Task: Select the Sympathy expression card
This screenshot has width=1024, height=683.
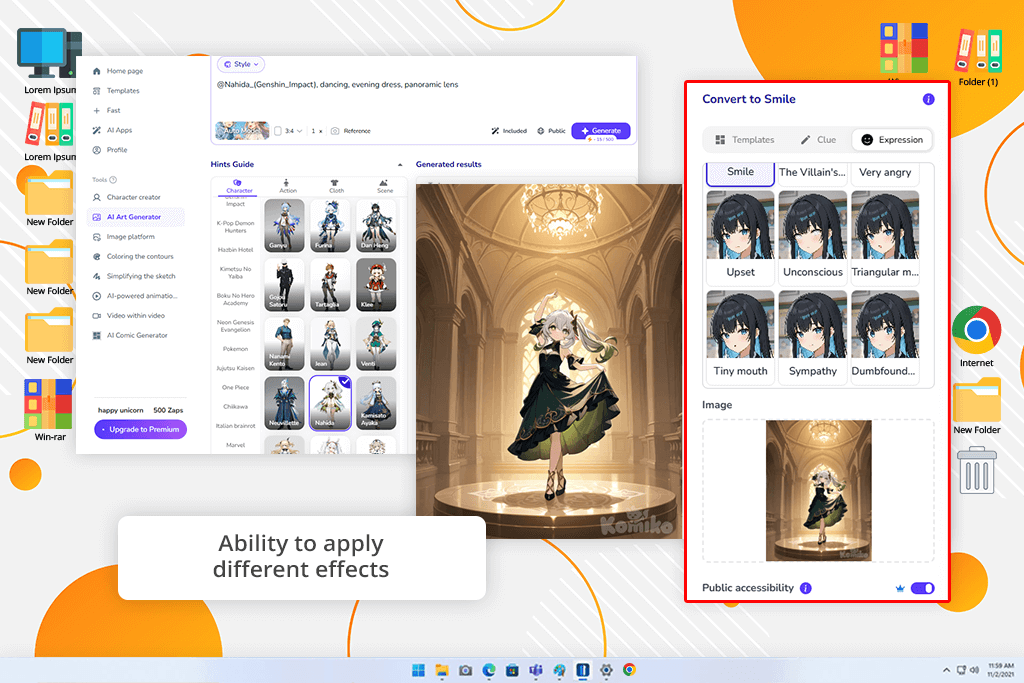Action: (812, 336)
